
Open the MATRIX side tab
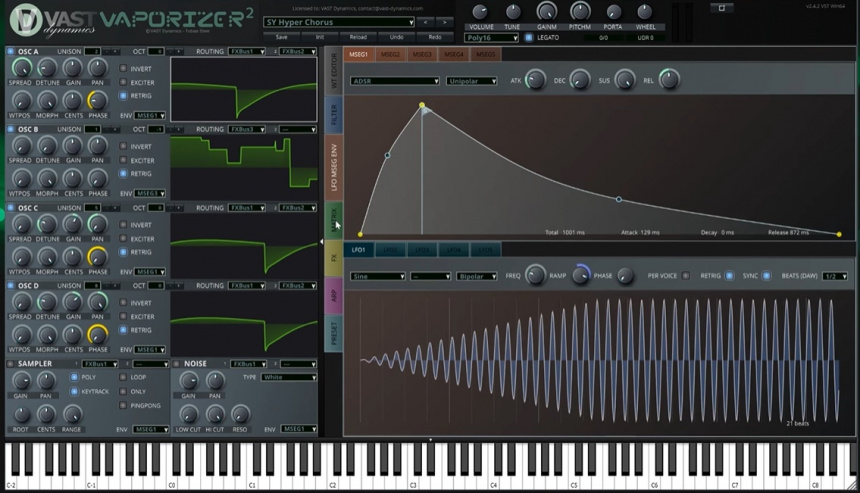click(333, 221)
